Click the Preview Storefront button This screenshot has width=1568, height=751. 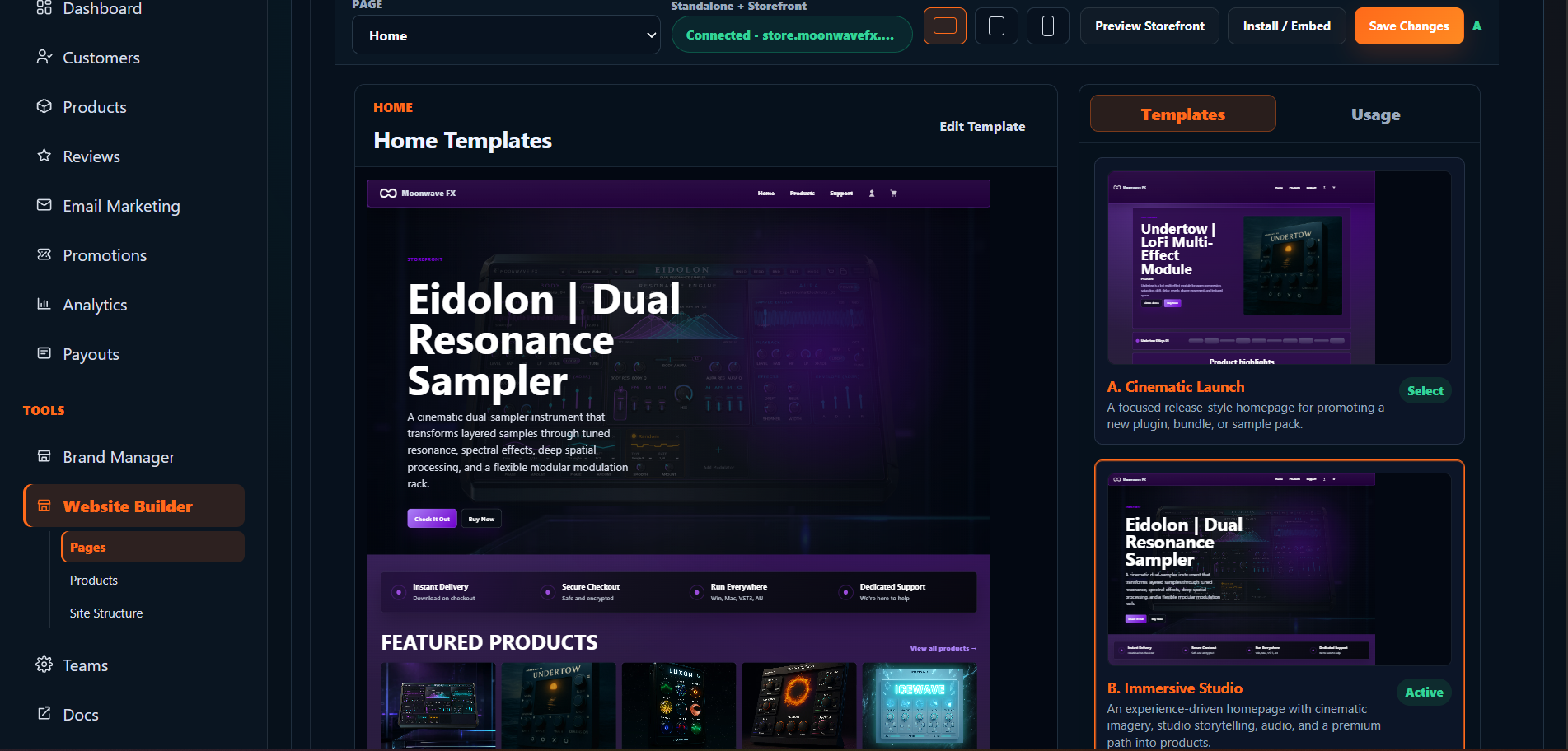[x=1149, y=26]
